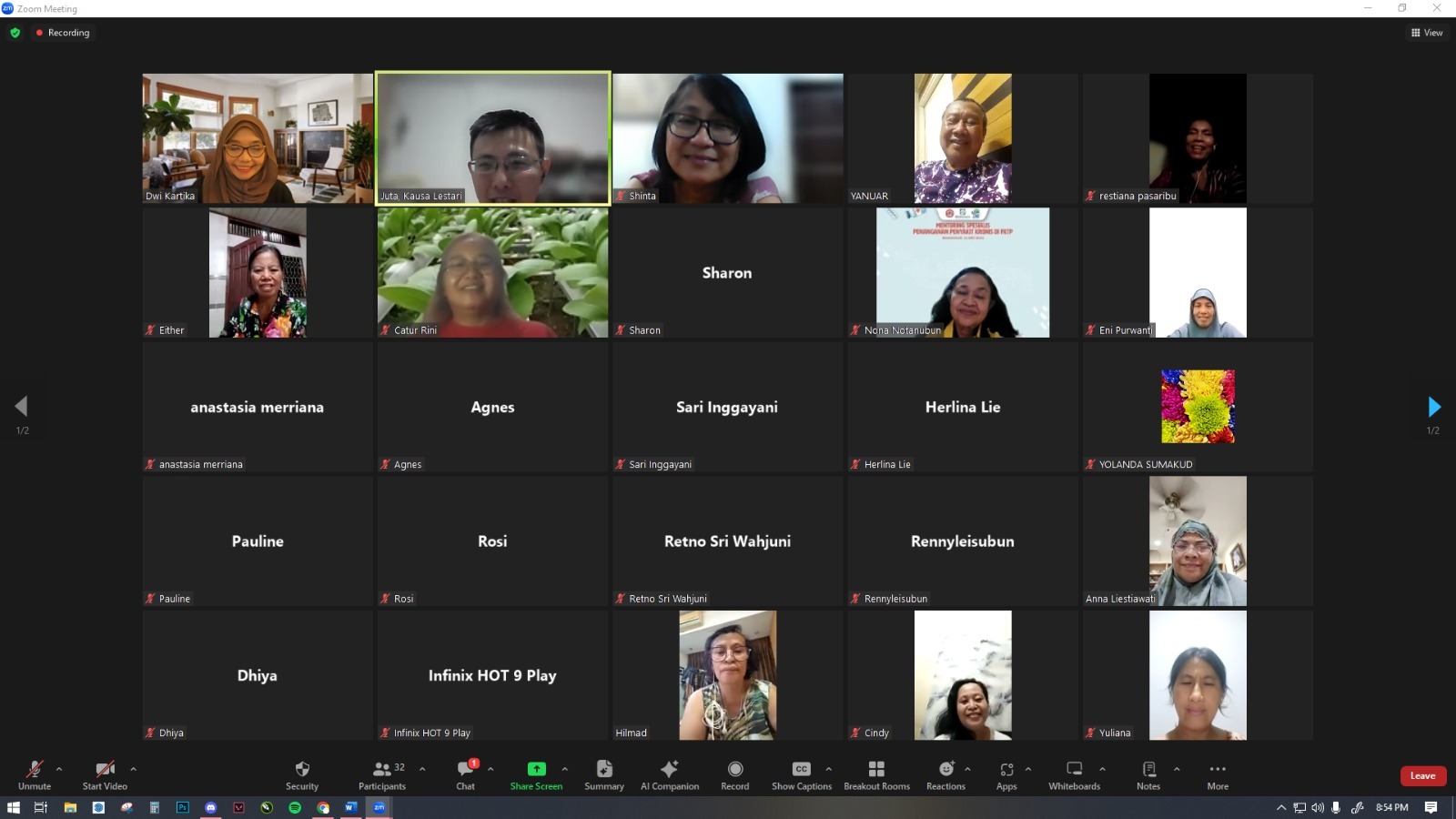Select Dwi Kartika's video tile
This screenshot has width=1456, height=819.
coord(258,138)
